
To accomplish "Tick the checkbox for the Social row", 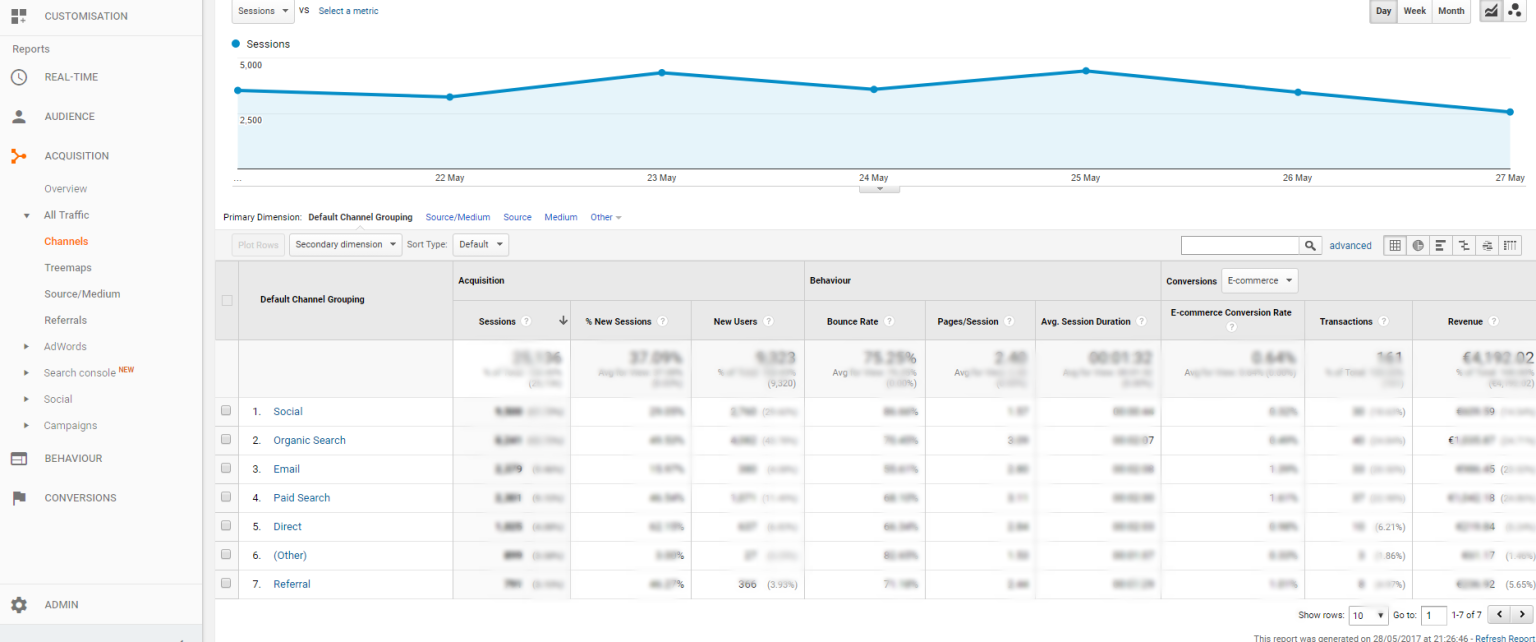I will 226,411.
